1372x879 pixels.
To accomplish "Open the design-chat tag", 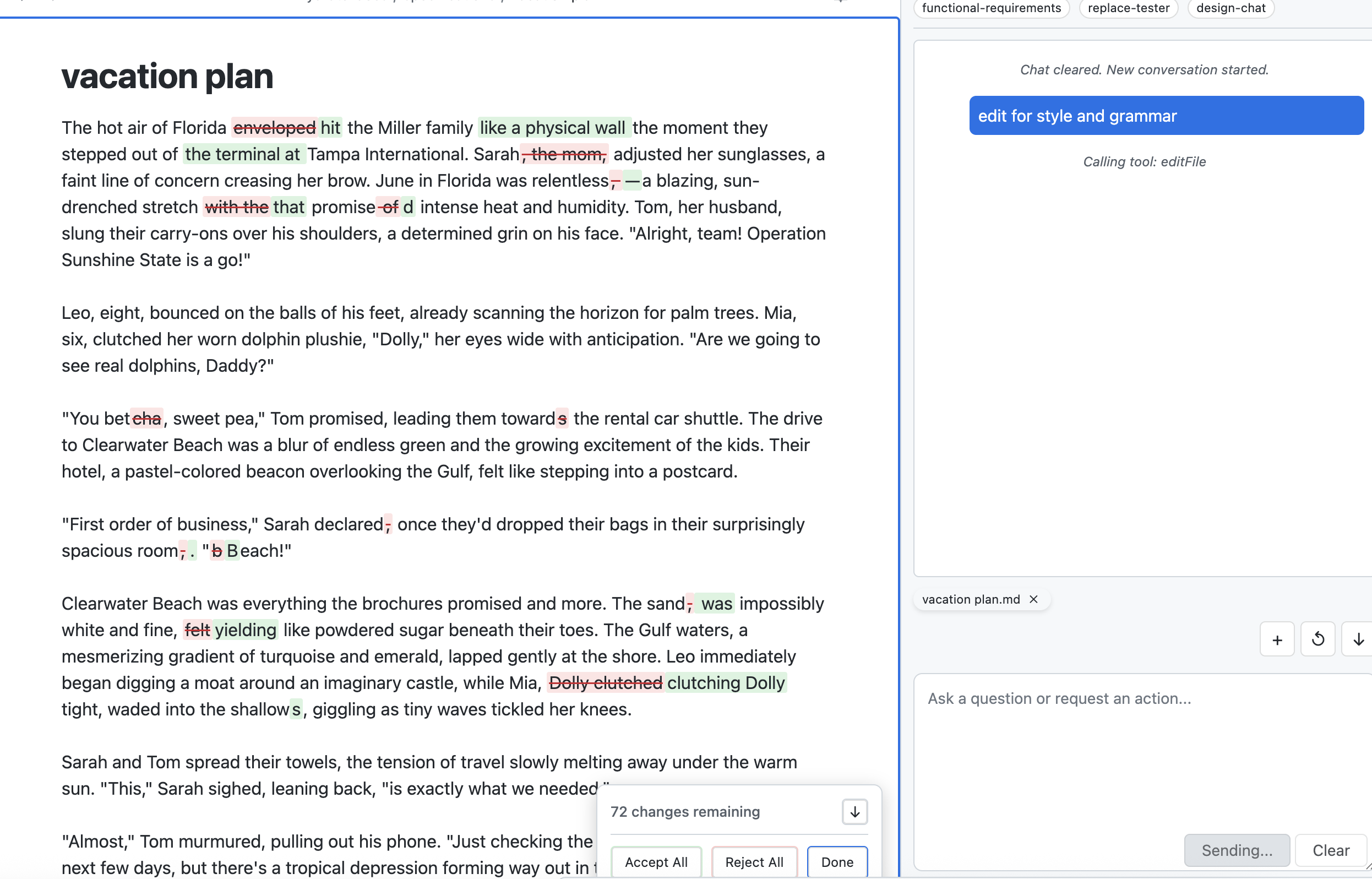I will click(x=1230, y=8).
